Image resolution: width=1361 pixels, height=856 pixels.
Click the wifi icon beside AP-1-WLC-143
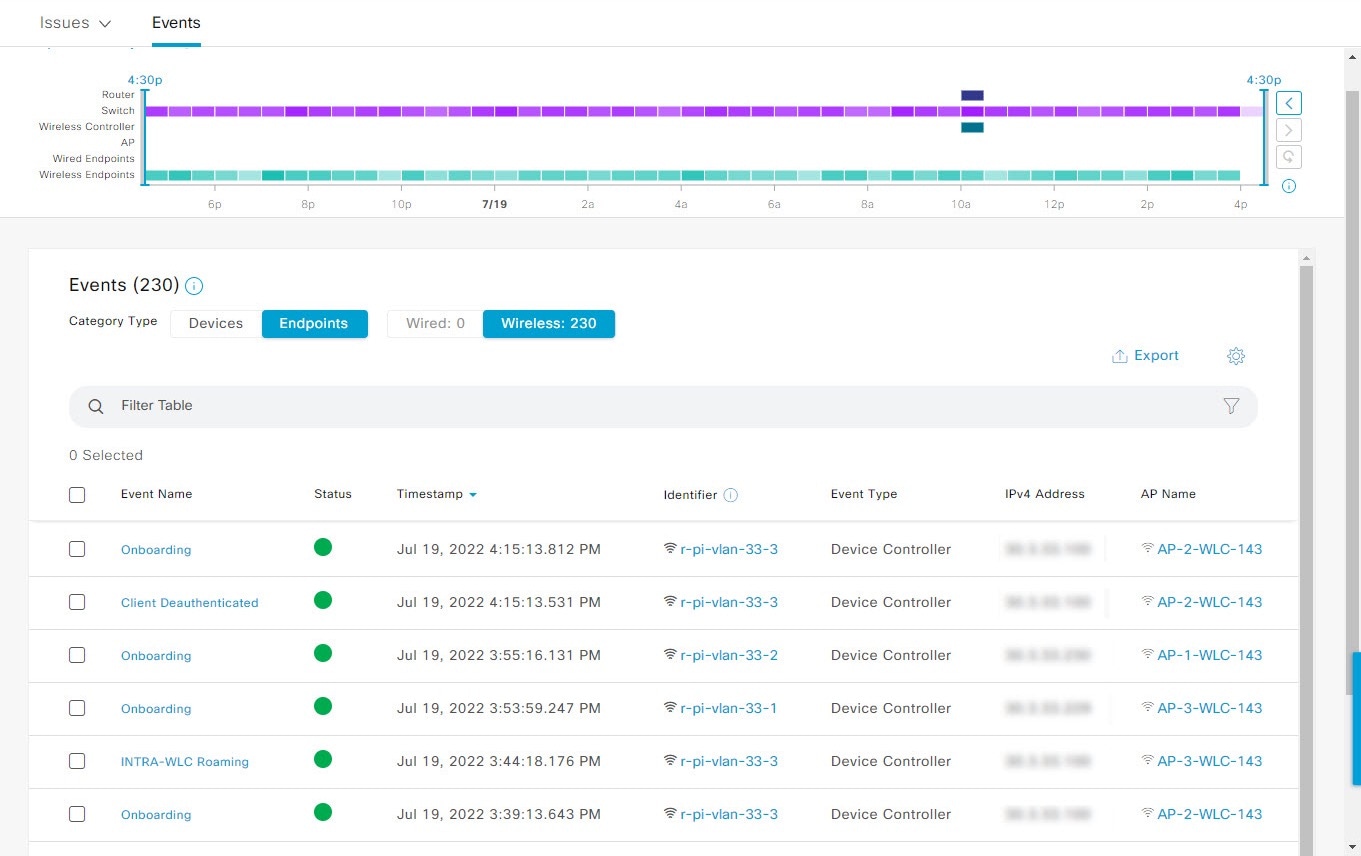click(x=1148, y=655)
